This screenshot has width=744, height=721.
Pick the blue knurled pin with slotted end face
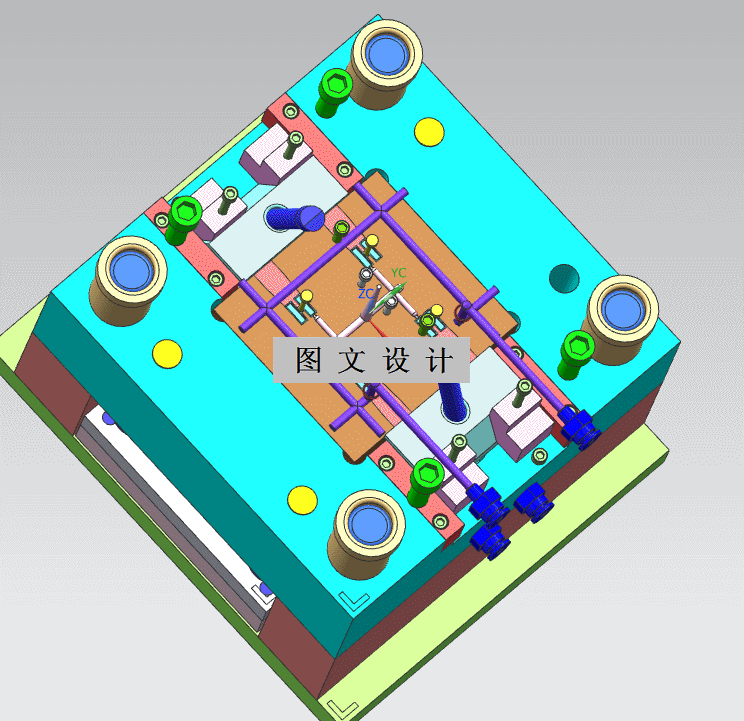(295, 218)
